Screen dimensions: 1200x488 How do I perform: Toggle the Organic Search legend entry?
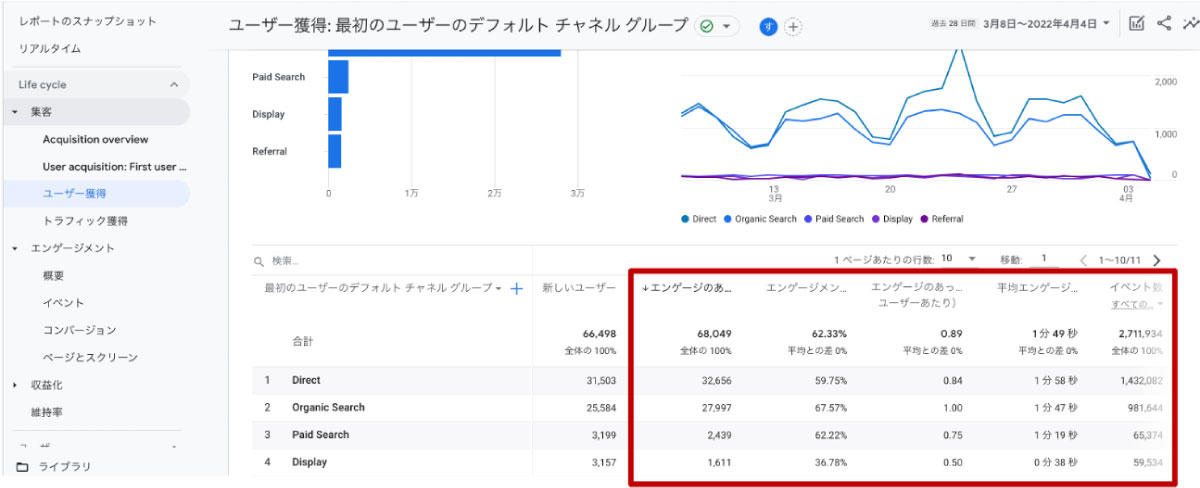click(x=760, y=218)
